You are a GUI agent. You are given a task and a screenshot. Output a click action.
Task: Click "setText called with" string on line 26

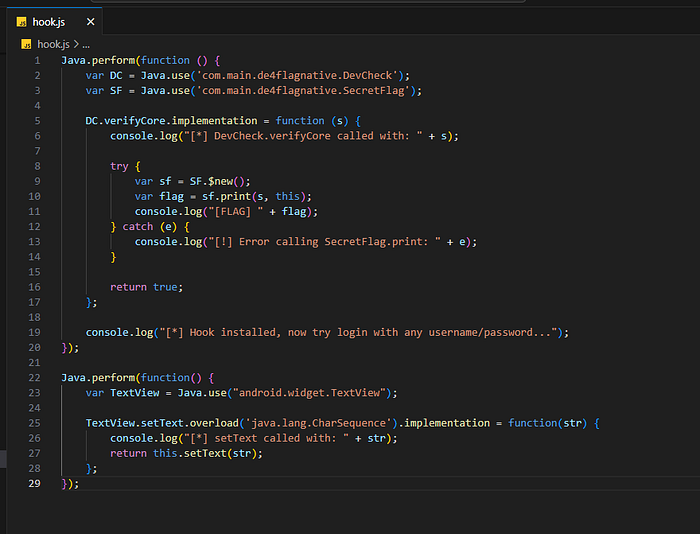click(x=266, y=438)
